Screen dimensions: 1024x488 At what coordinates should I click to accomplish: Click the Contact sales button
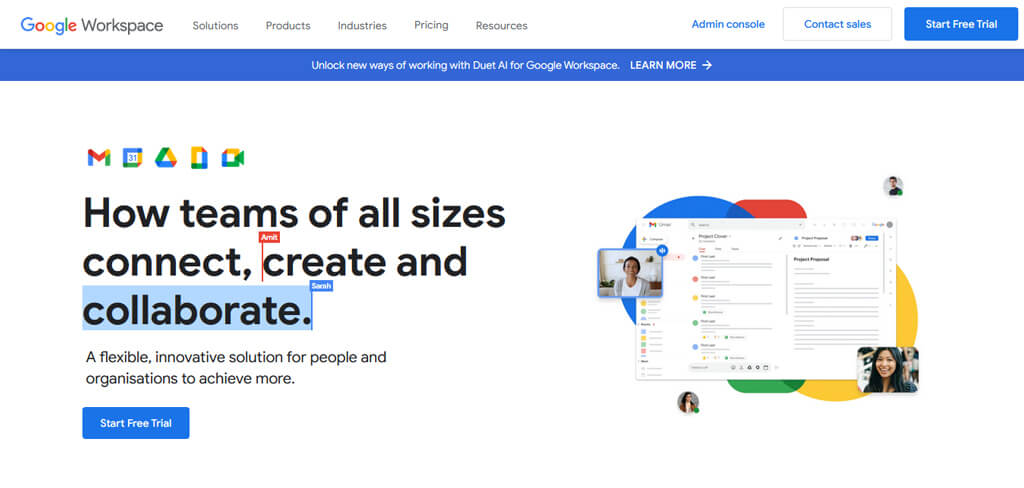[837, 24]
